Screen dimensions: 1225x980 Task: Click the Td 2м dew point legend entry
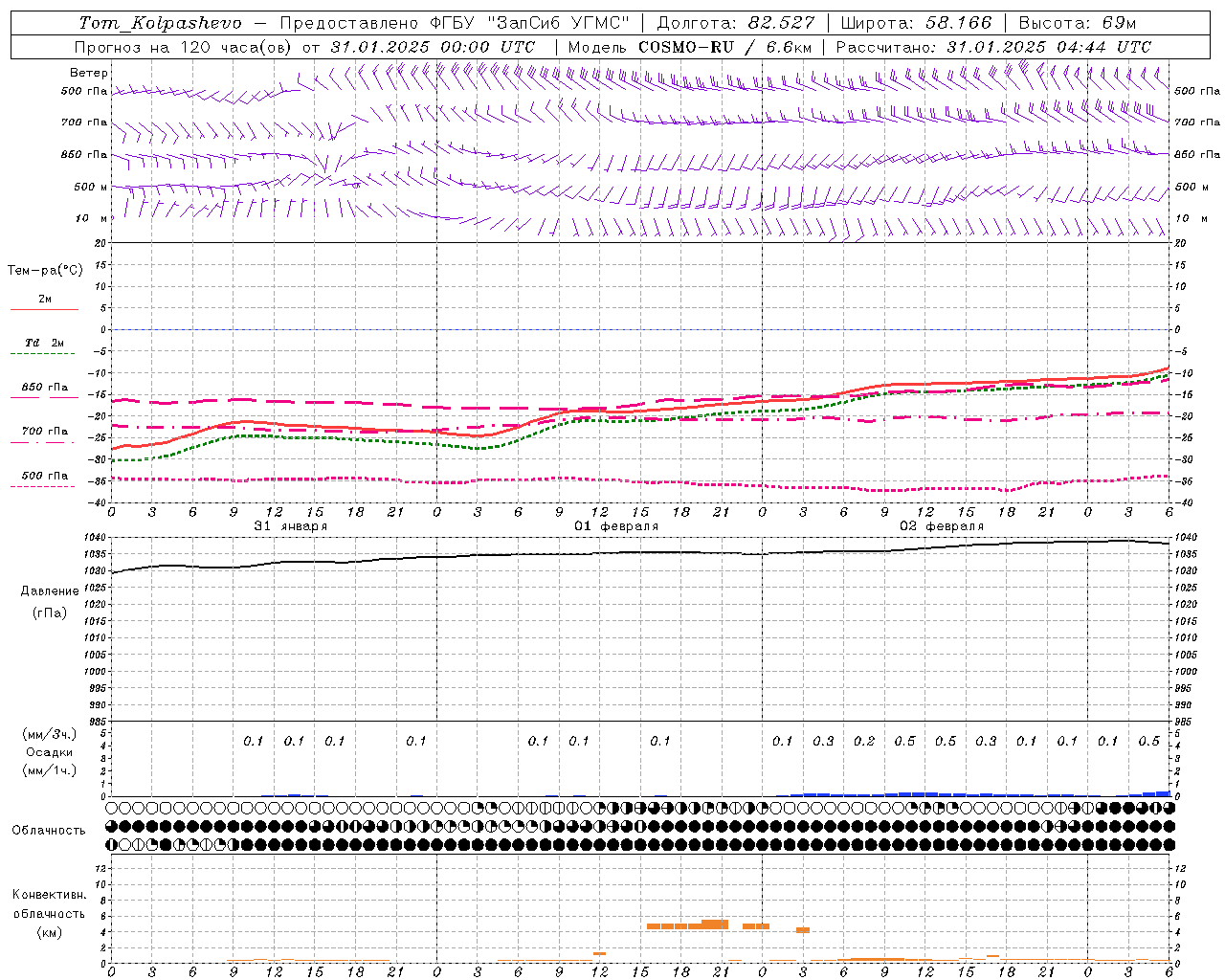[x=45, y=343]
